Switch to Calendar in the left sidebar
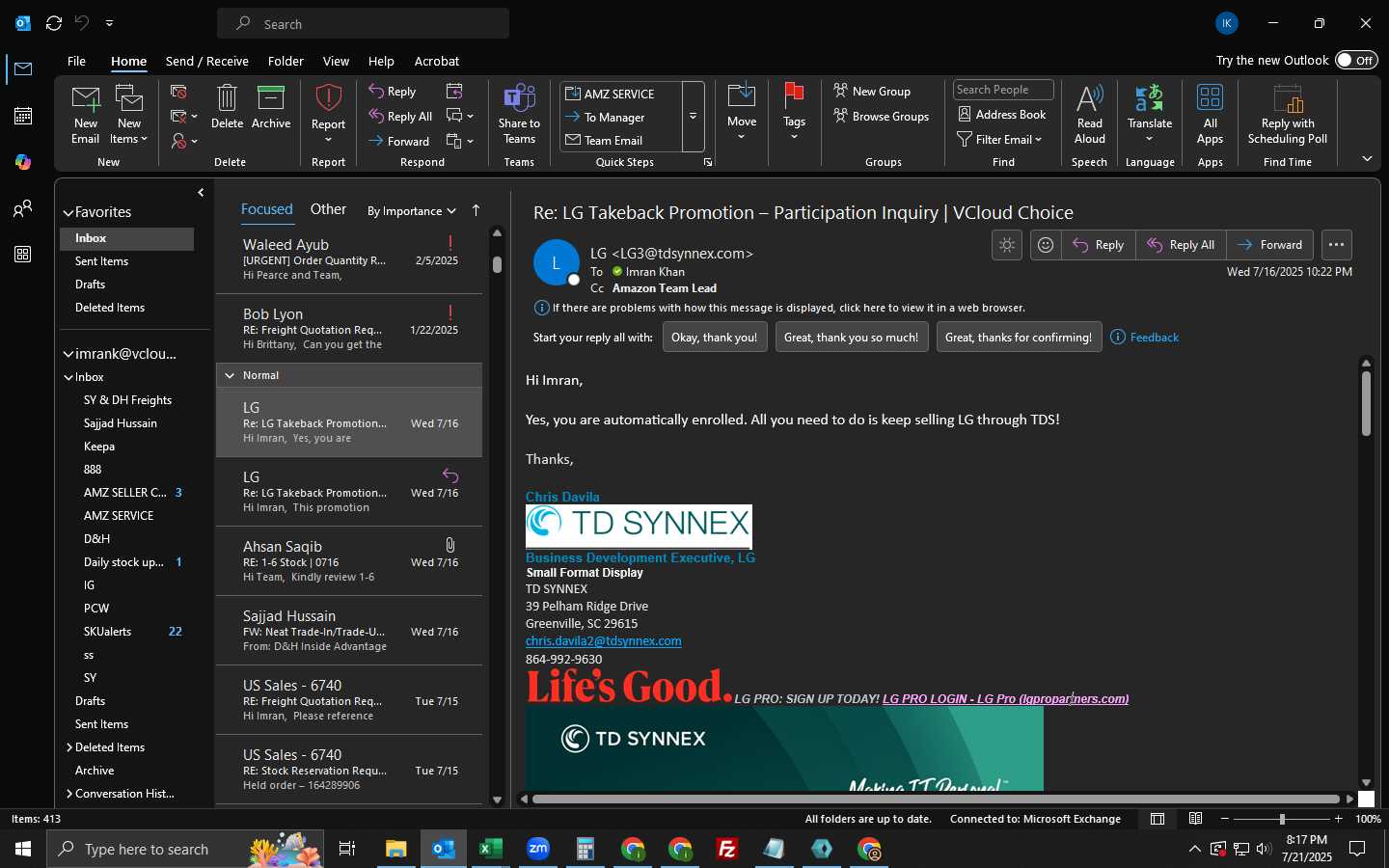 pyautogui.click(x=23, y=116)
